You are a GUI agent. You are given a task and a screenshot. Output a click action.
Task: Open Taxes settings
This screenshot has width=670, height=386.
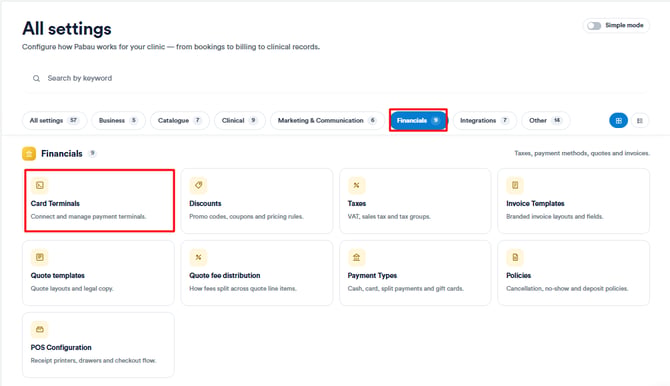[415, 201]
